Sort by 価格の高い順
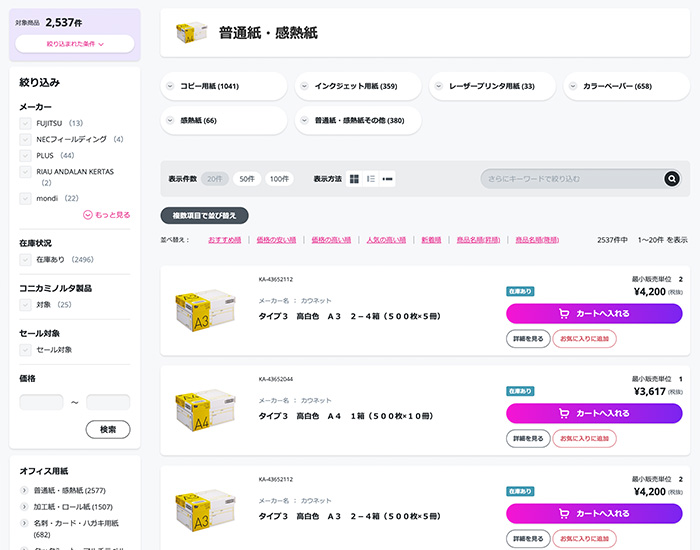This screenshot has height=550, width=700. 331,240
